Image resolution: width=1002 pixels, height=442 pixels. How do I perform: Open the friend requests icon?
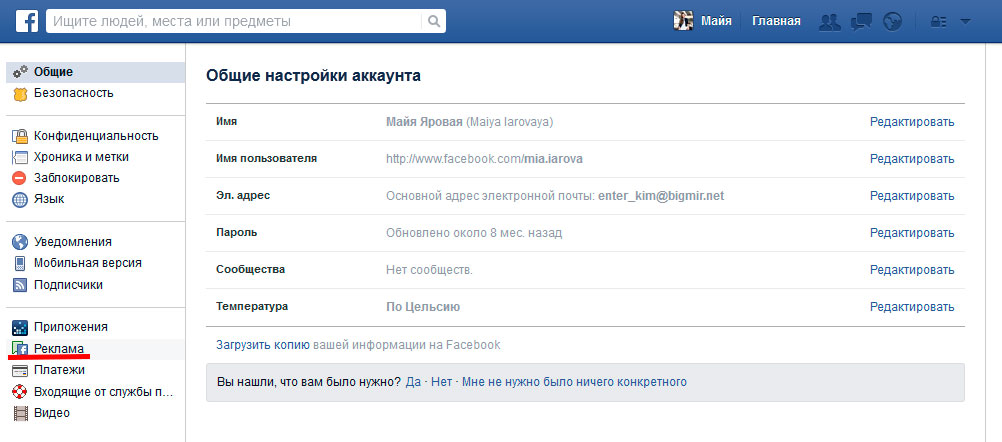click(829, 21)
